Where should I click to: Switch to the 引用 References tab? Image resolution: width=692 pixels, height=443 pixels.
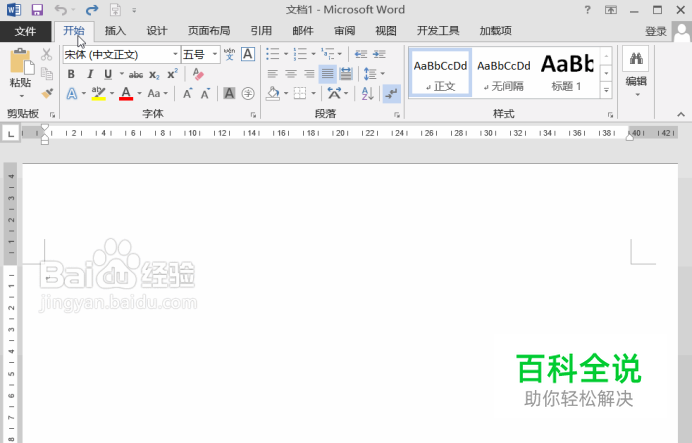261,31
